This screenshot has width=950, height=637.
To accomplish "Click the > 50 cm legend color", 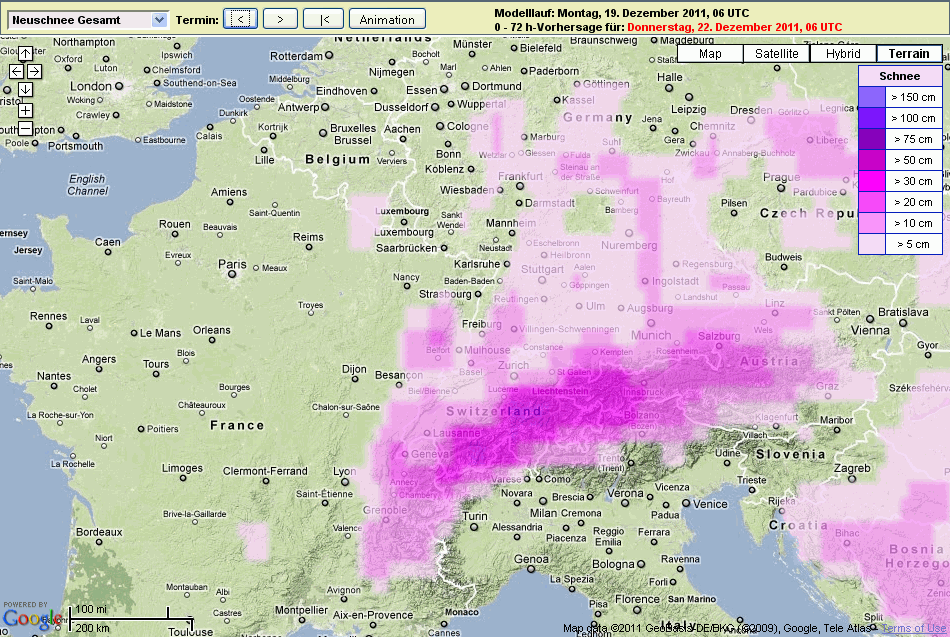I will [872, 160].
